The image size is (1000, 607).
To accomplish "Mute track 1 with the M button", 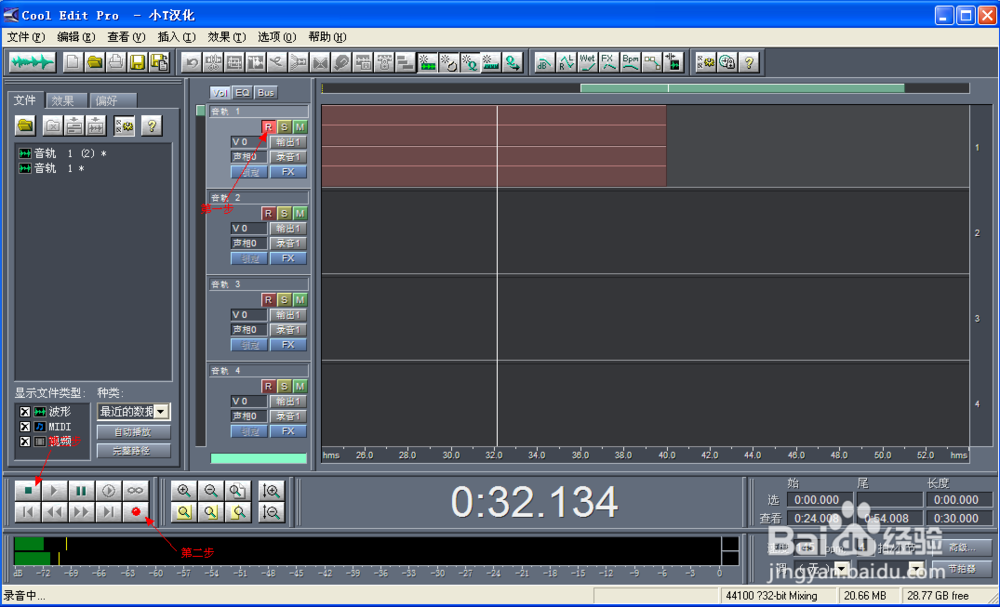I will click(x=299, y=127).
